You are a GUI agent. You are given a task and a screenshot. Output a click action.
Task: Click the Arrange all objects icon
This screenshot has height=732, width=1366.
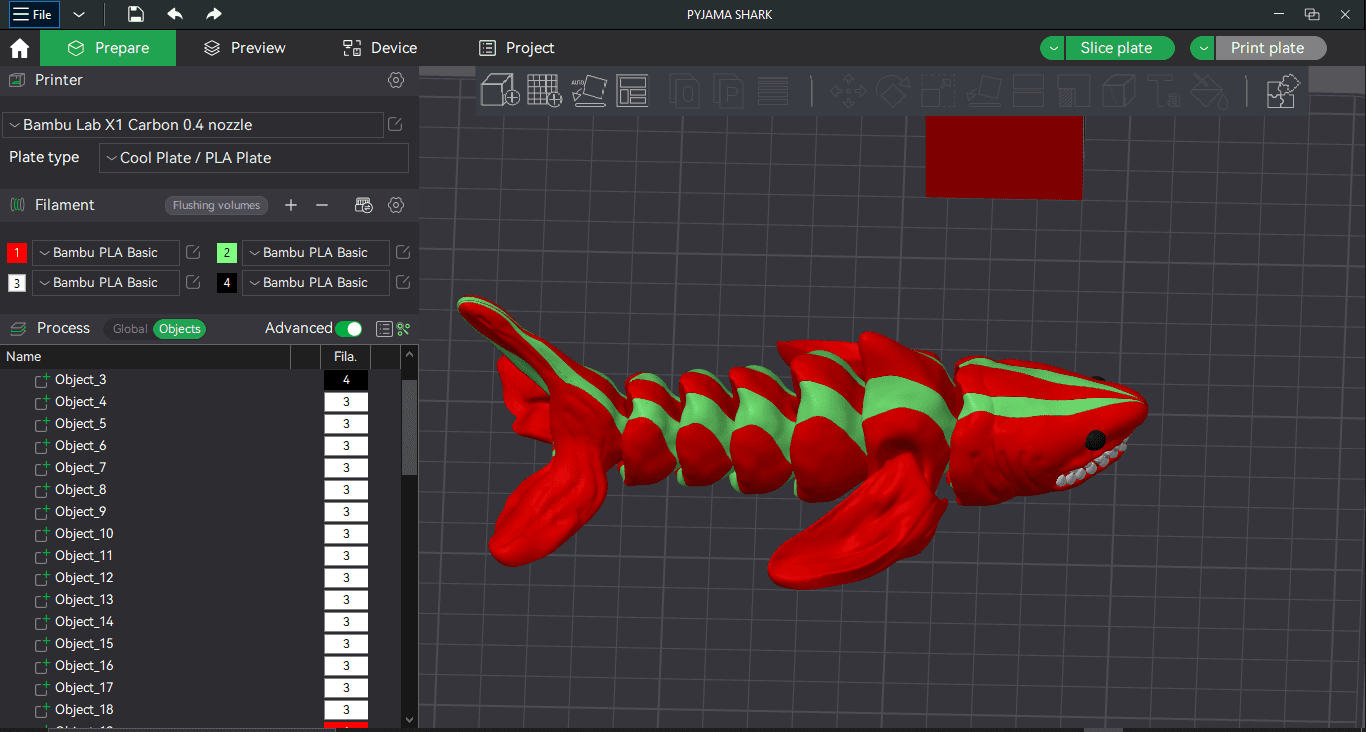tap(632, 90)
